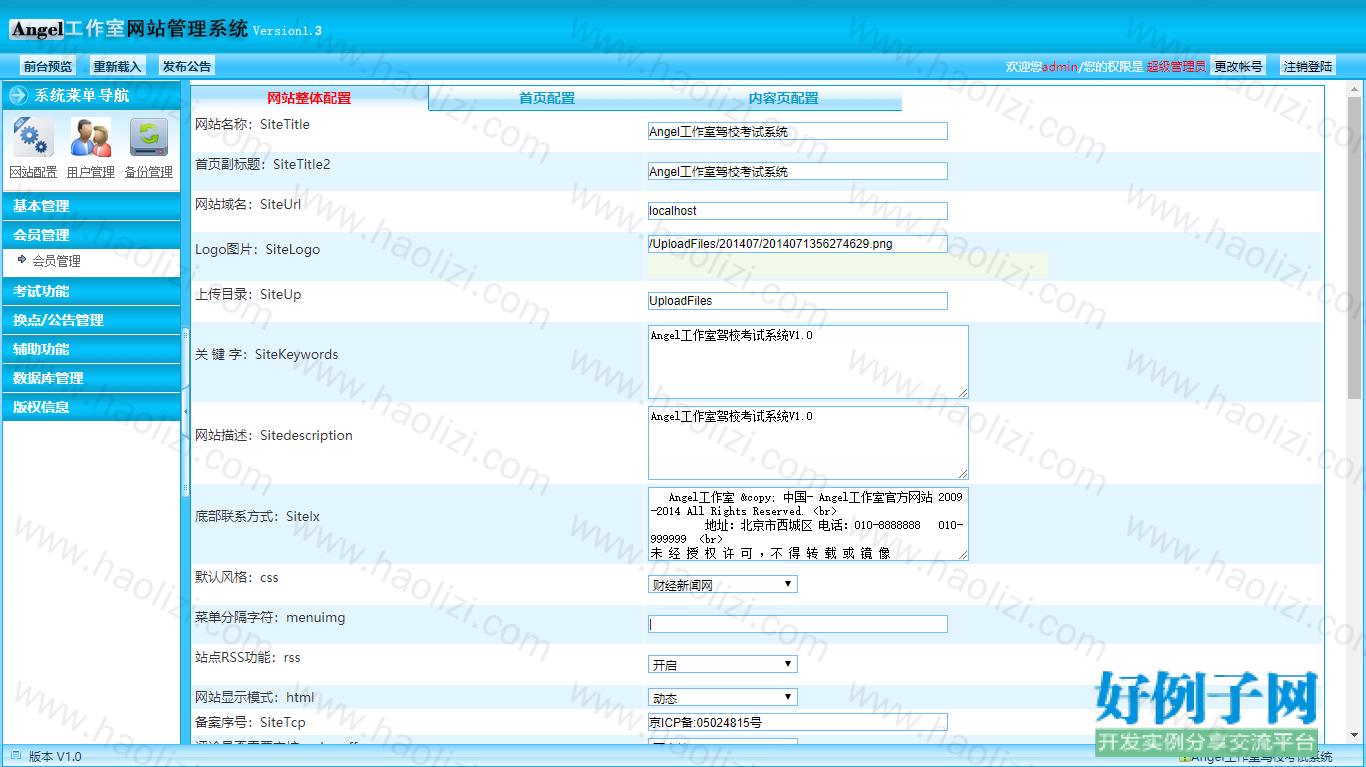Click the 超级管理员 role text
The height and width of the screenshot is (767, 1366).
pyautogui.click(x=1176, y=67)
